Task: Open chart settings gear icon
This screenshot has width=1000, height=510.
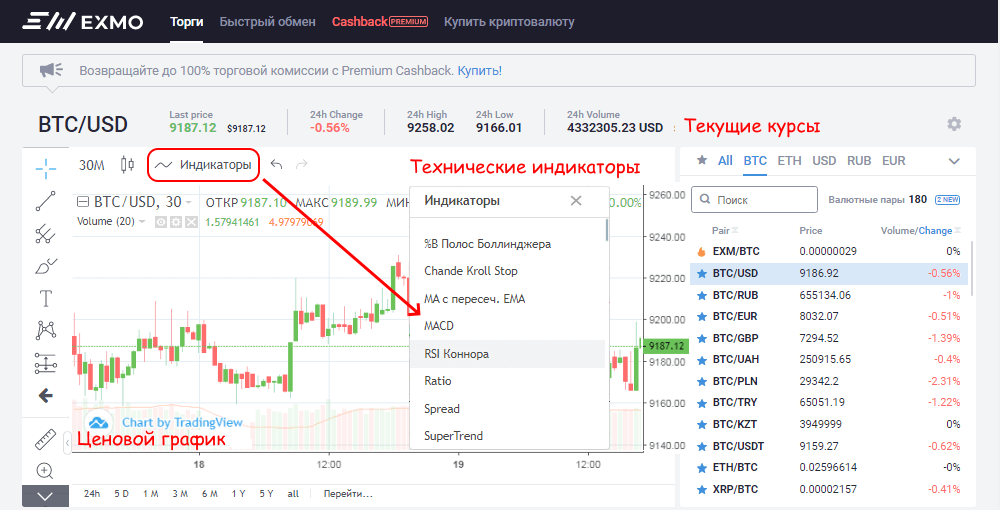Action: [954, 124]
